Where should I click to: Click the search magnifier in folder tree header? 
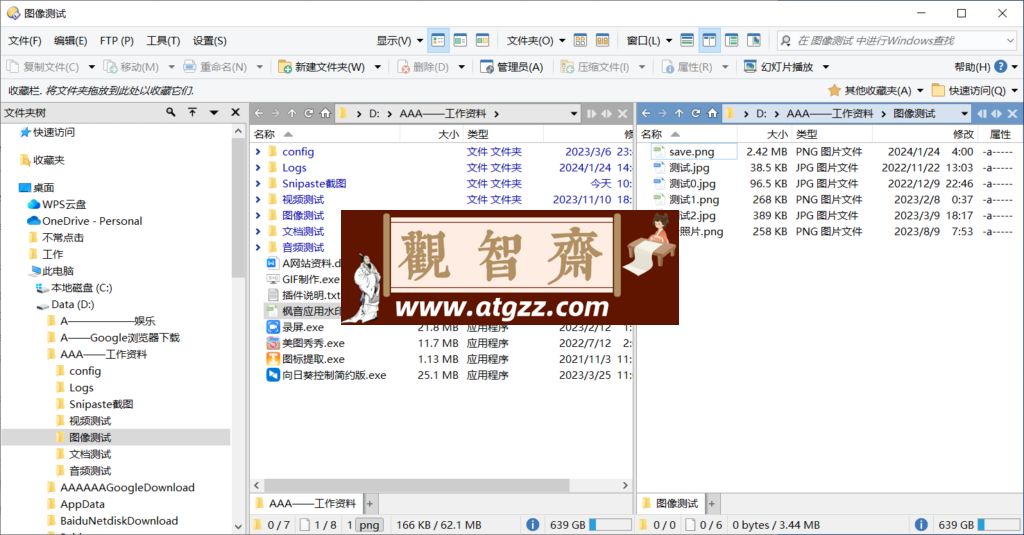pos(170,112)
